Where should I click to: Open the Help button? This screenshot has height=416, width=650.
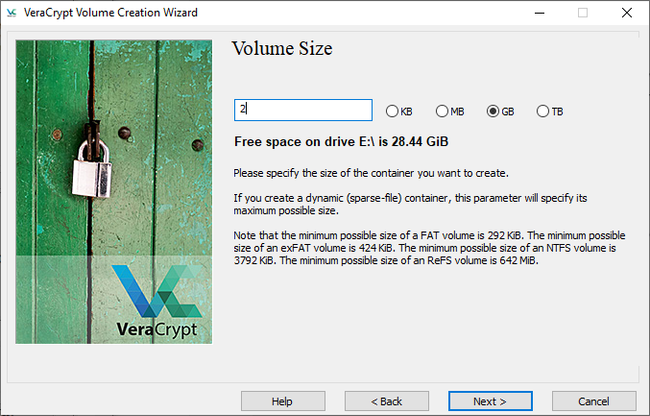point(283,401)
